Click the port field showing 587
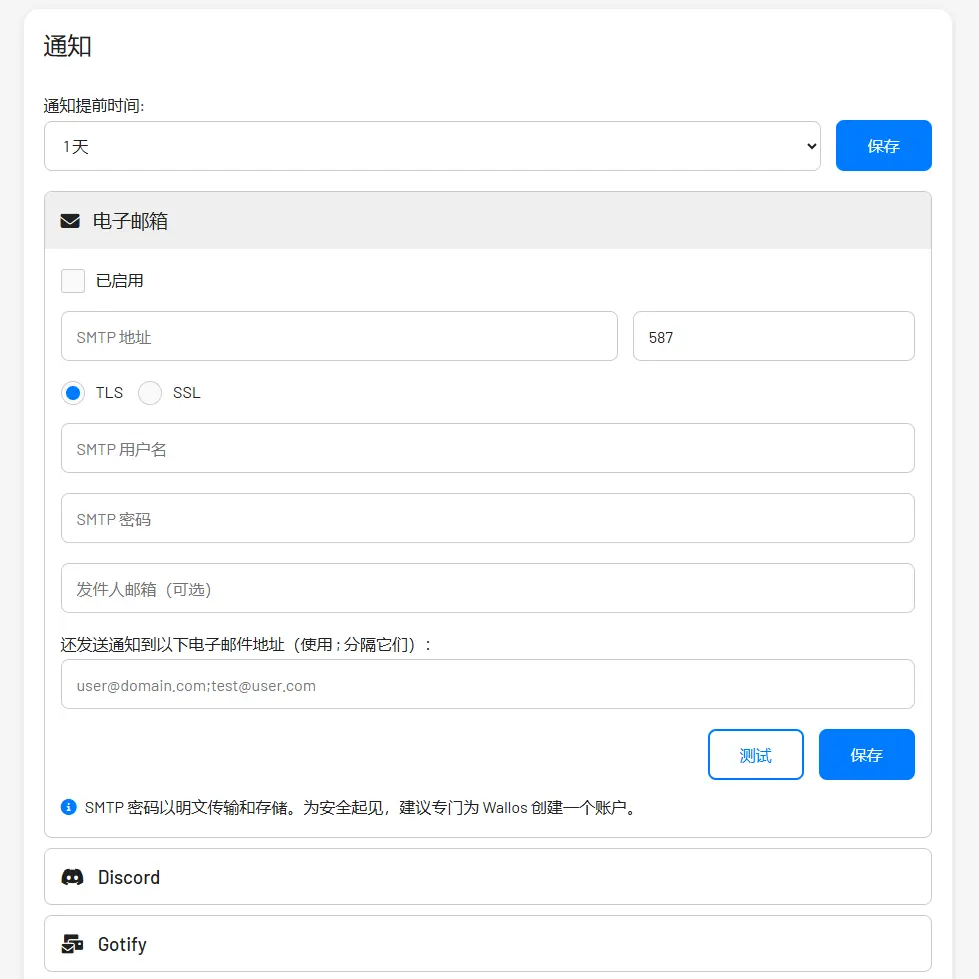The width and height of the screenshot is (979, 979). [773, 336]
